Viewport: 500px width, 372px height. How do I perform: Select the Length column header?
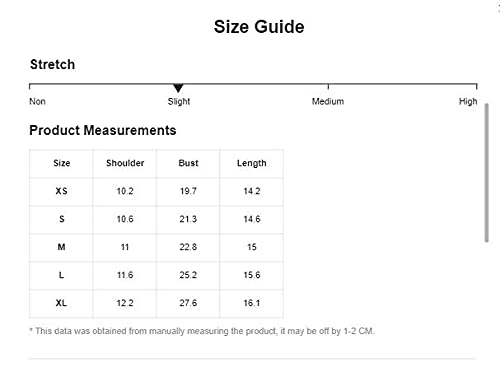point(252,163)
